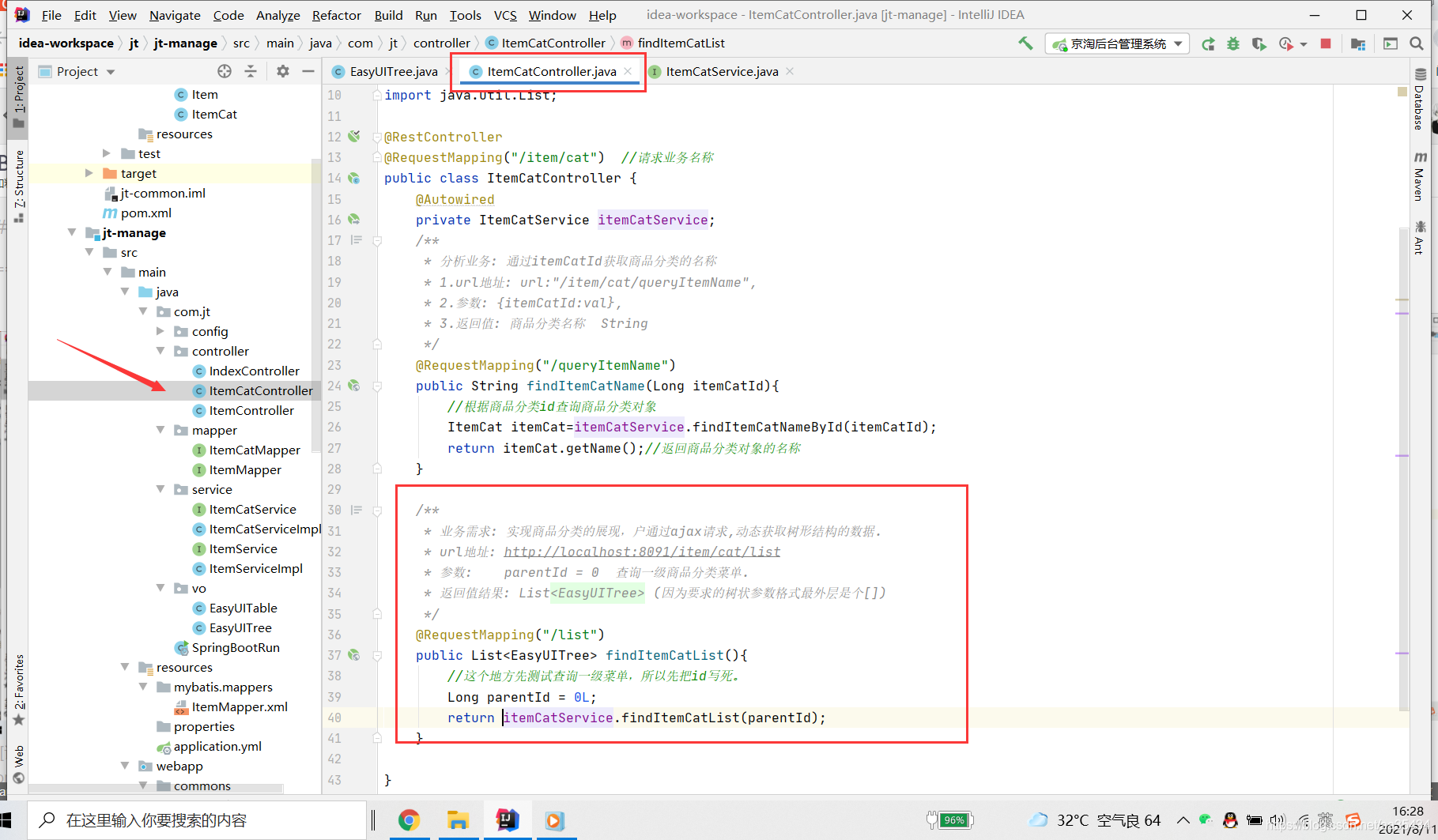Expand the test folder in the tree

tap(107, 153)
